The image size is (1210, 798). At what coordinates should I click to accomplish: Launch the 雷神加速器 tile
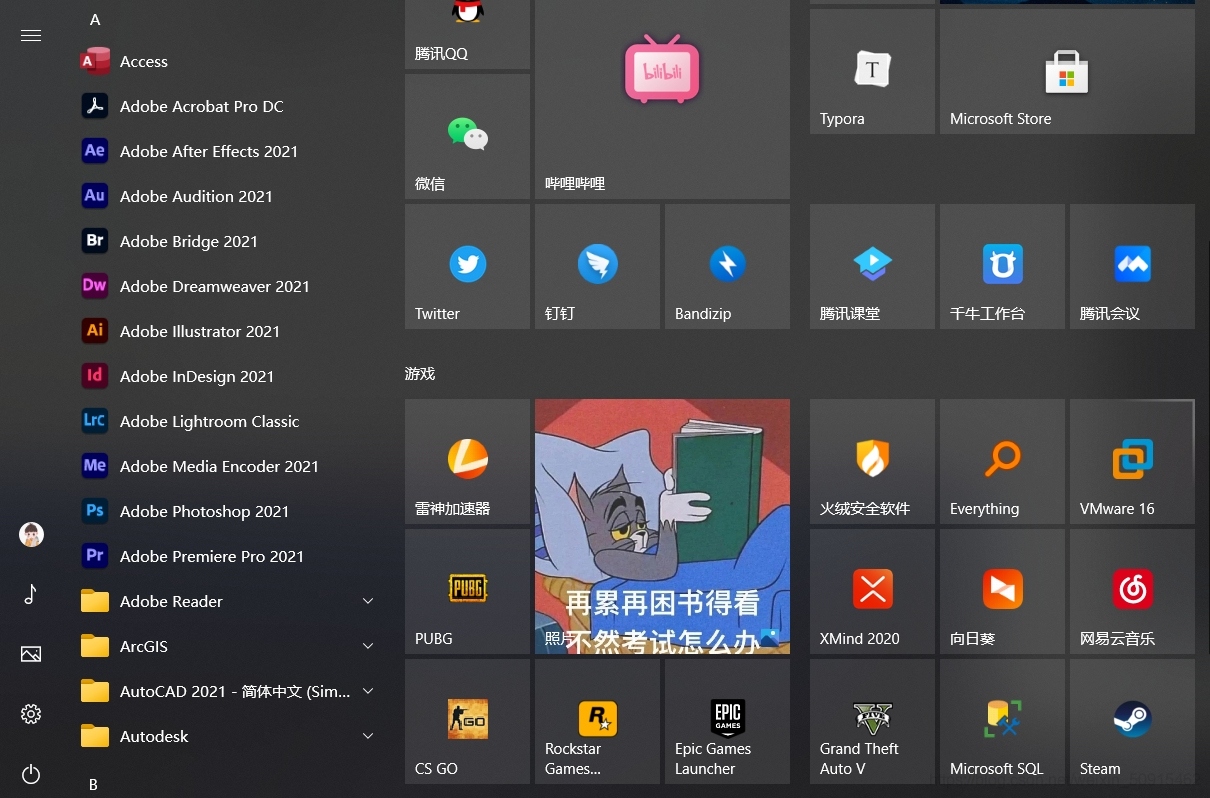coord(467,461)
